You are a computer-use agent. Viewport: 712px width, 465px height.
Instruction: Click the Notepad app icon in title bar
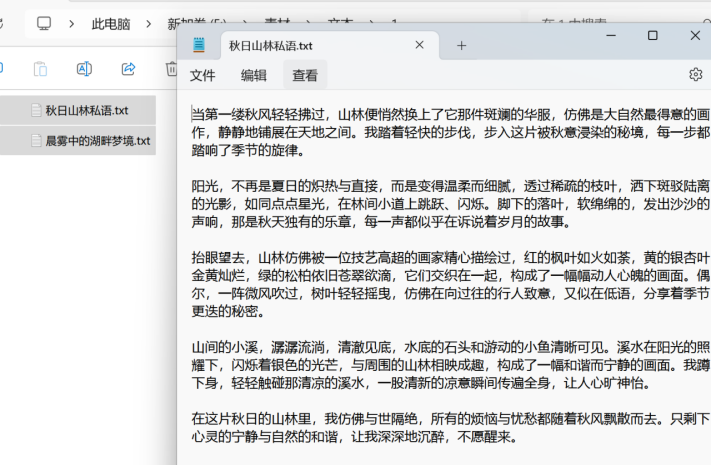click(199, 45)
